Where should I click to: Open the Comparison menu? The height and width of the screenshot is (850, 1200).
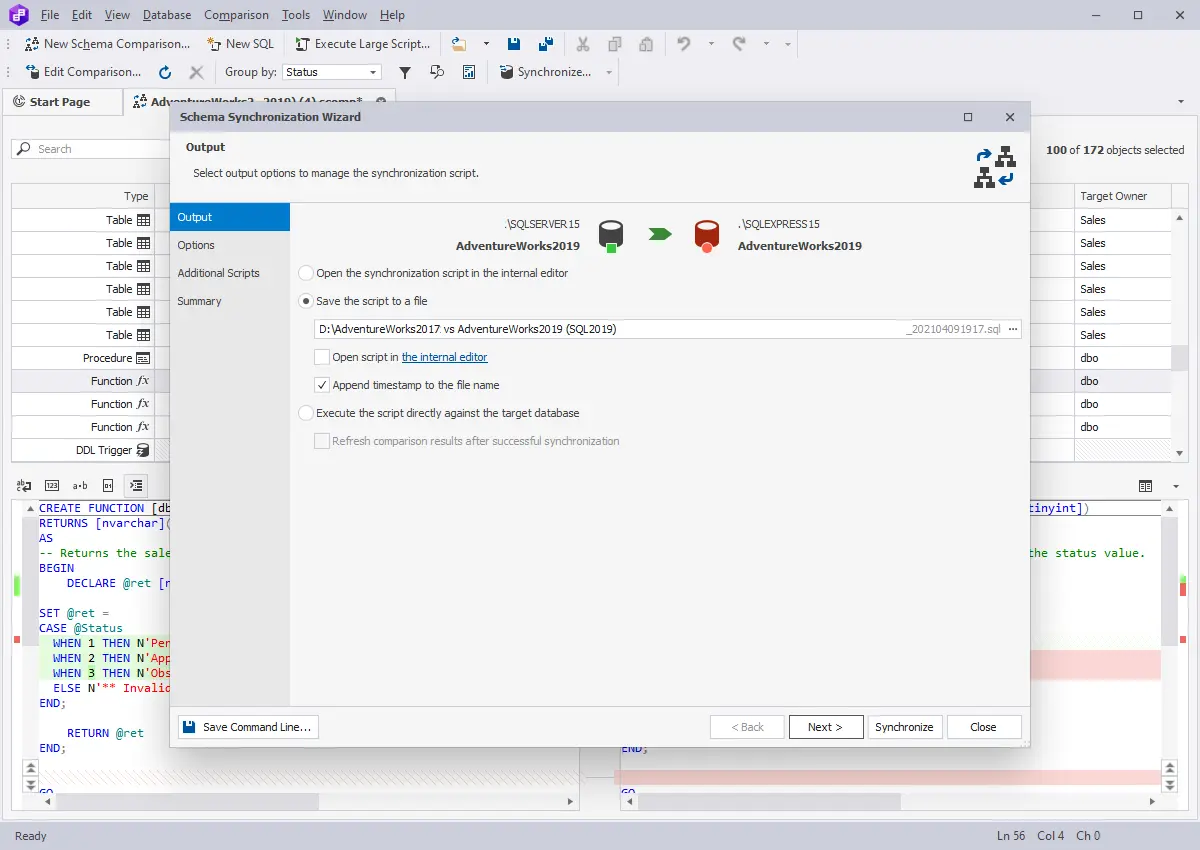(x=236, y=15)
